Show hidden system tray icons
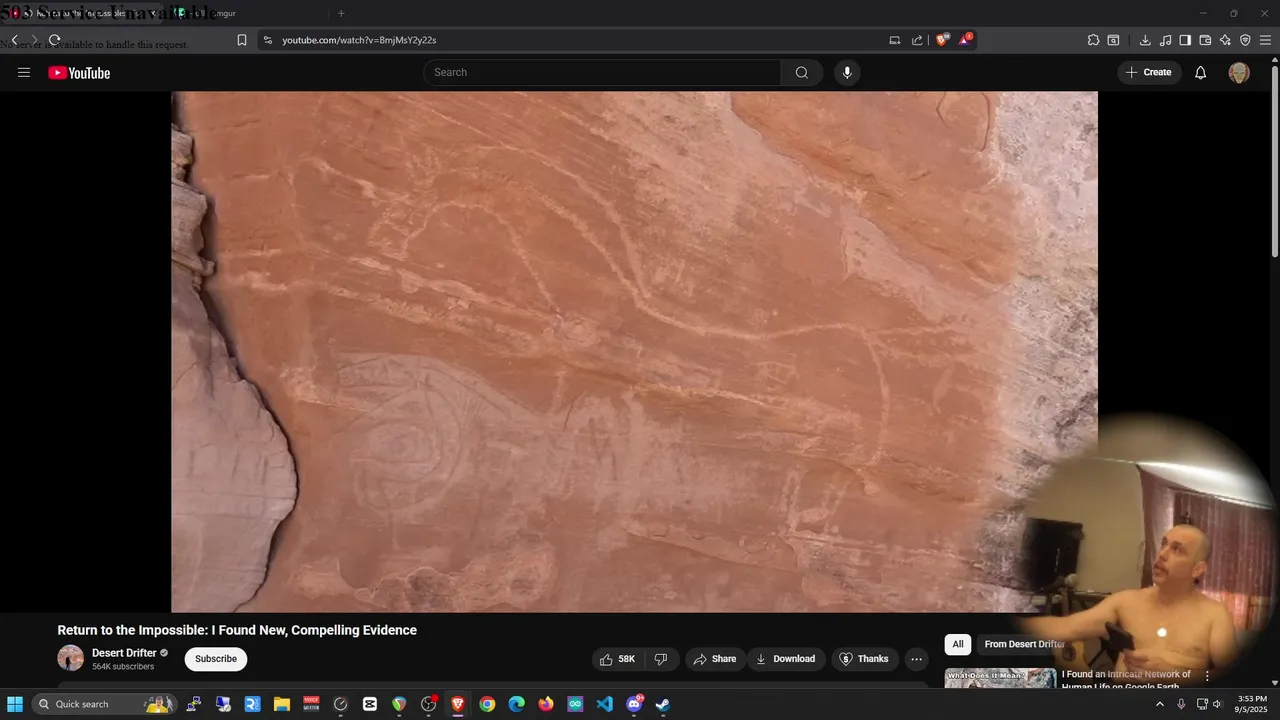 (1160, 704)
